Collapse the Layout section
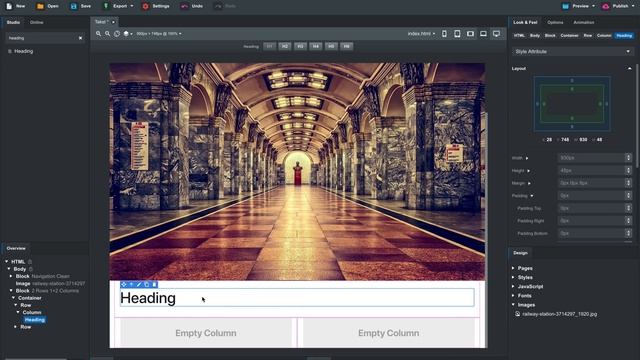The width and height of the screenshot is (640, 360). tap(629, 69)
